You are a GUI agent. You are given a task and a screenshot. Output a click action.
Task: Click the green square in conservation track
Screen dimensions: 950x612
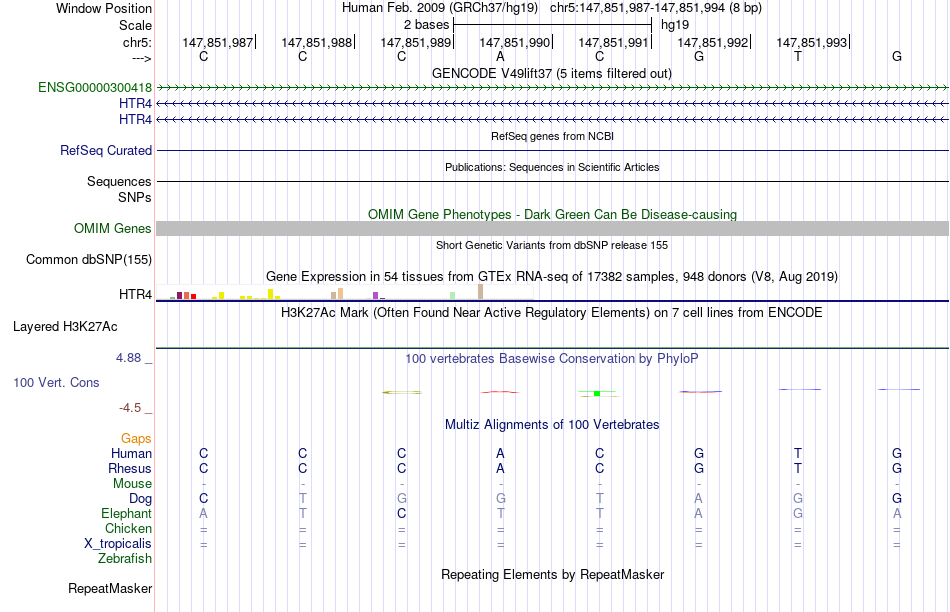coord(597,394)
